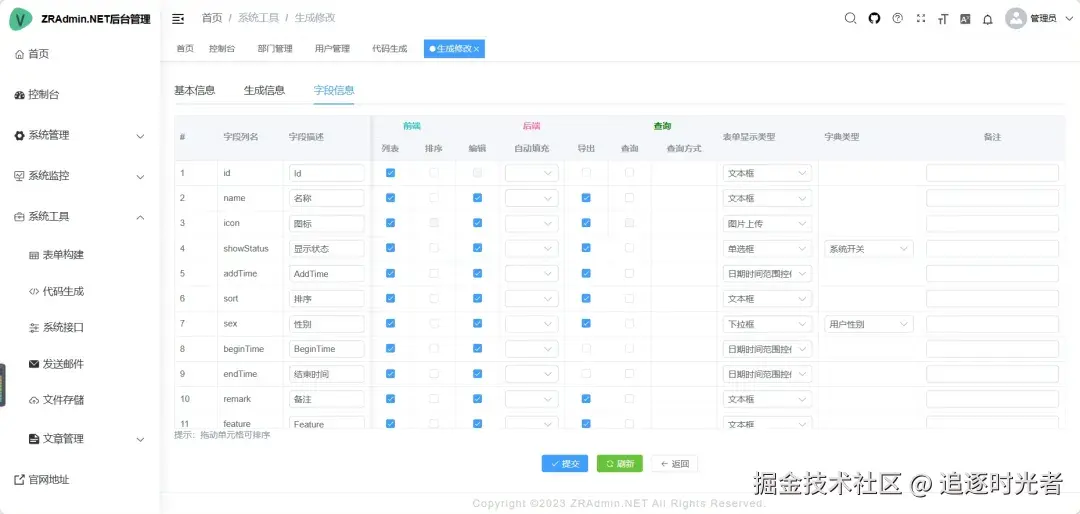Image resolution: width=1080 pixels, height=514 pixels.
Task: Open the 代码生成 page tab
Action: 390,49
